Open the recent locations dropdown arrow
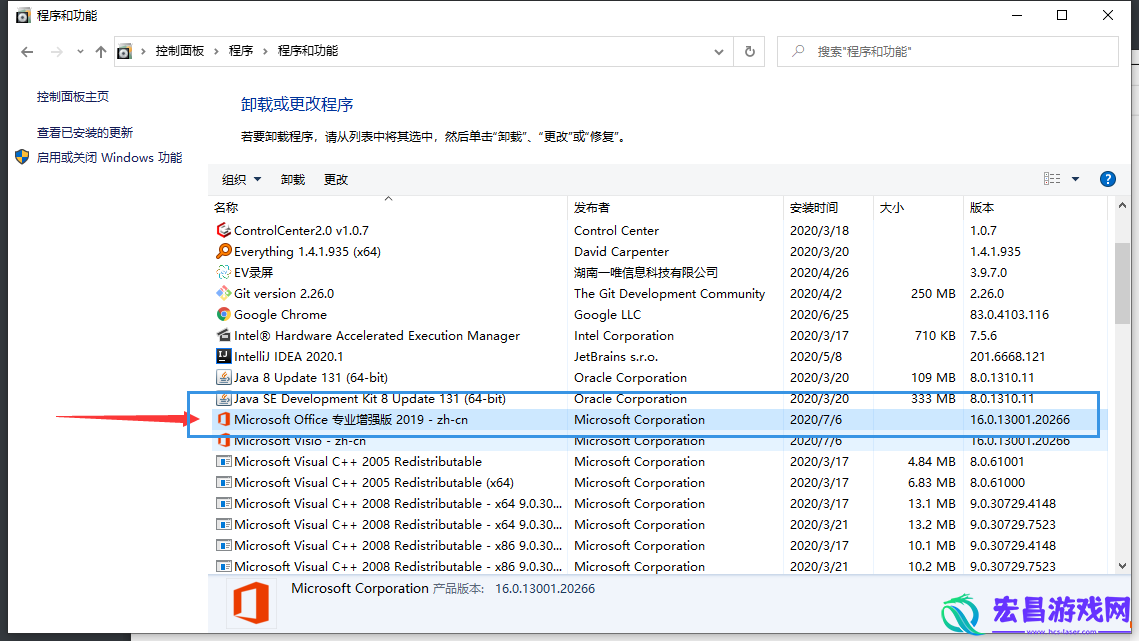 tap(80, 52)
